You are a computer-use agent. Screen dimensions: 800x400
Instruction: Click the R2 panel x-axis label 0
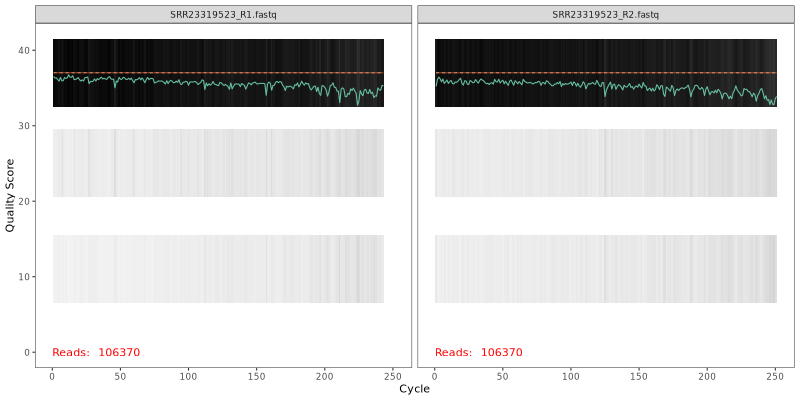(x=434, y=376)
